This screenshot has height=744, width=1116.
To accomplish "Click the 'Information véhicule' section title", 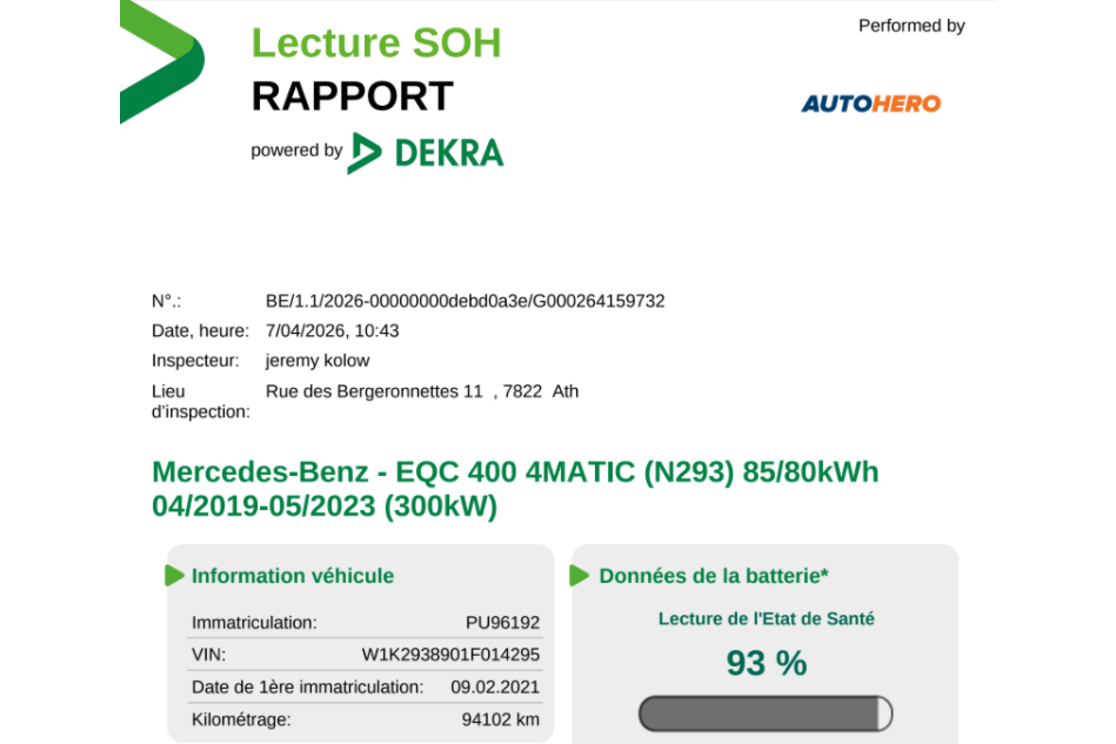I will point(293,575).
